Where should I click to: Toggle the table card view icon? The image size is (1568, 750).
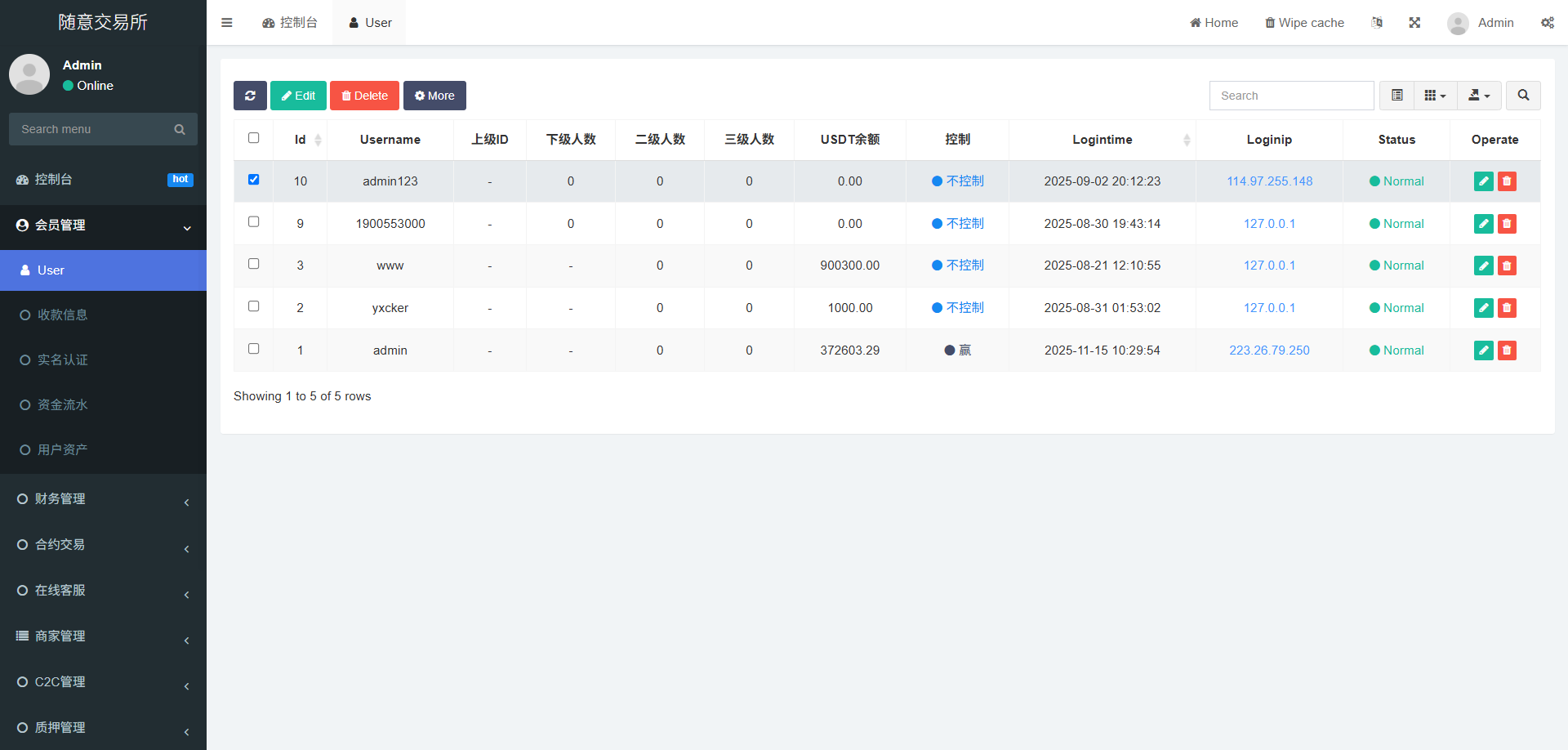[1396, 96]
